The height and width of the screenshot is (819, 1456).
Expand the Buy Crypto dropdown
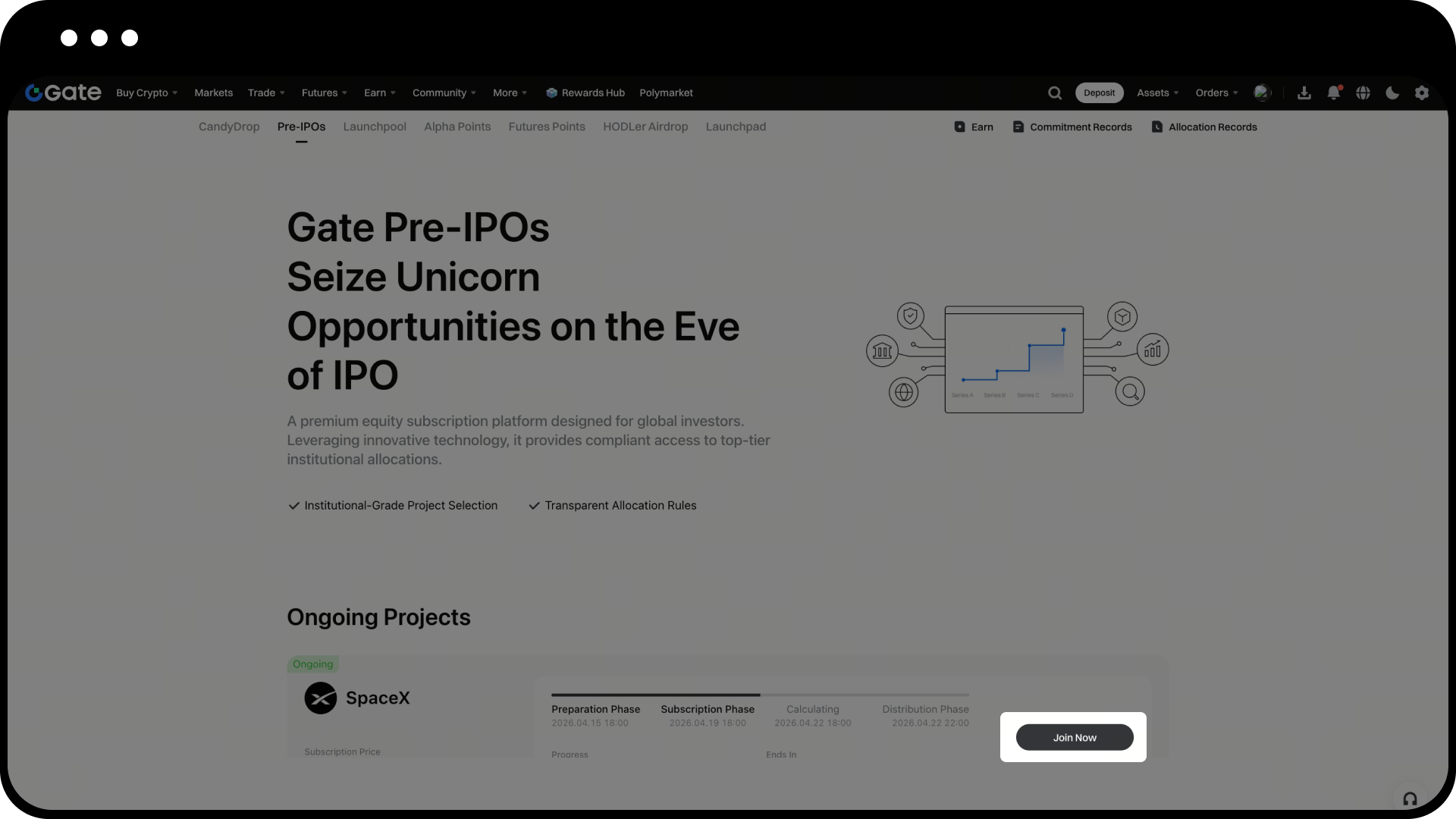pyautogui.click(x=146, y=93)
